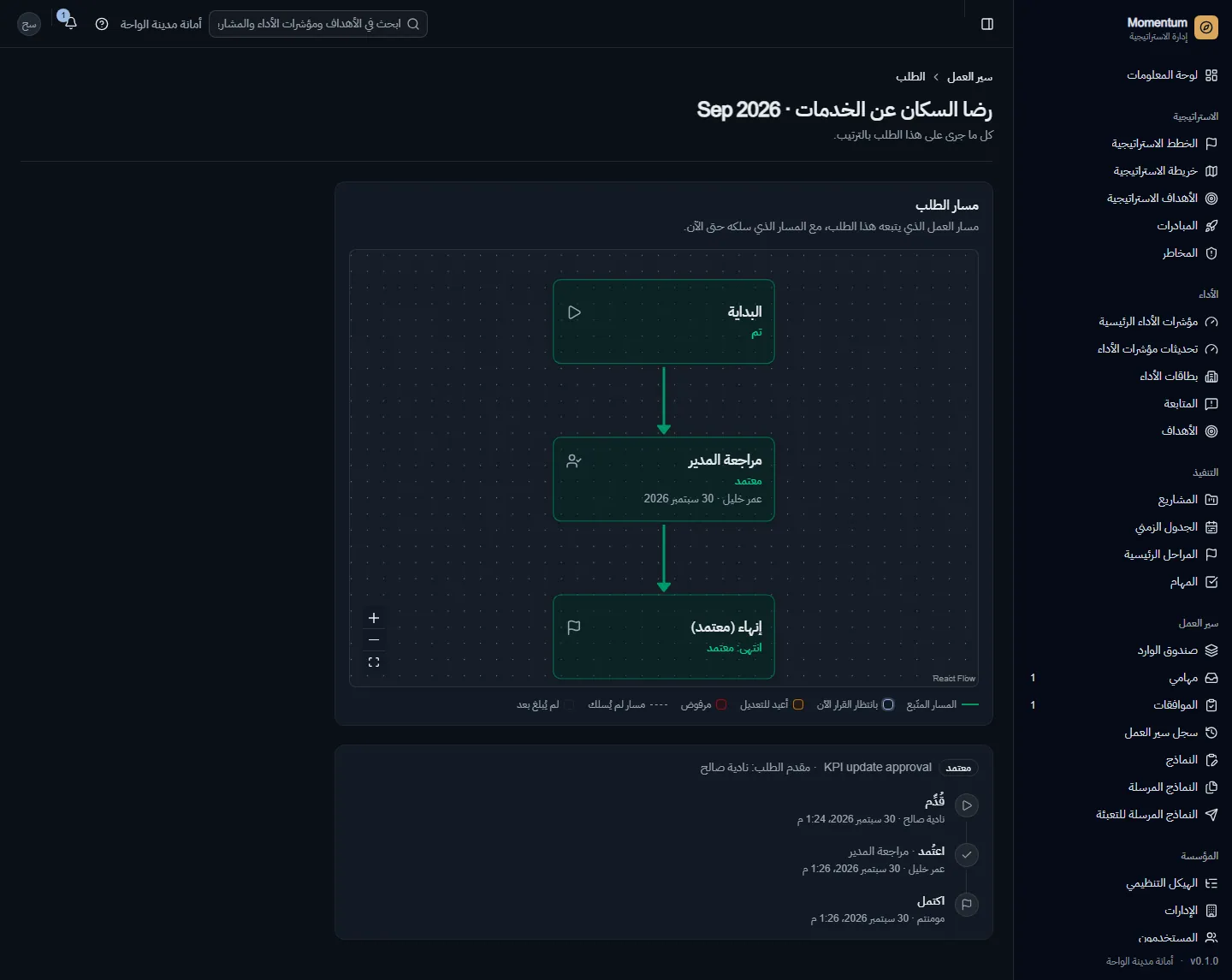Open the help question-mark icon

(102, 24)
